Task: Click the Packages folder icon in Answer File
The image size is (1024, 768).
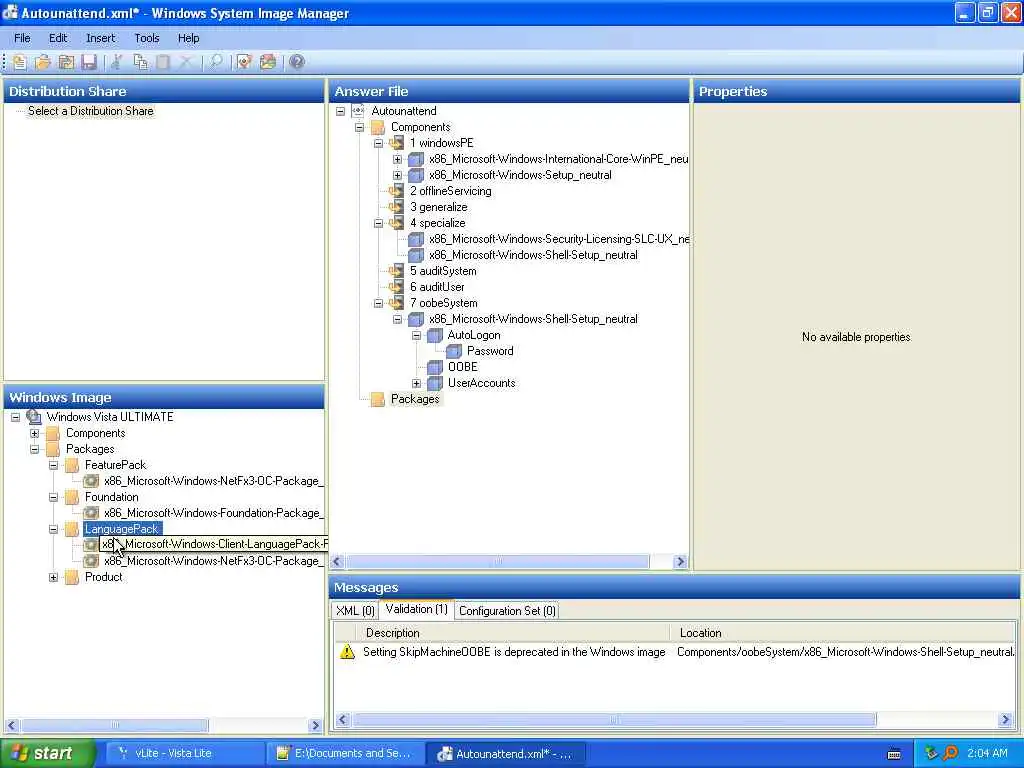Action: [377, 399]
